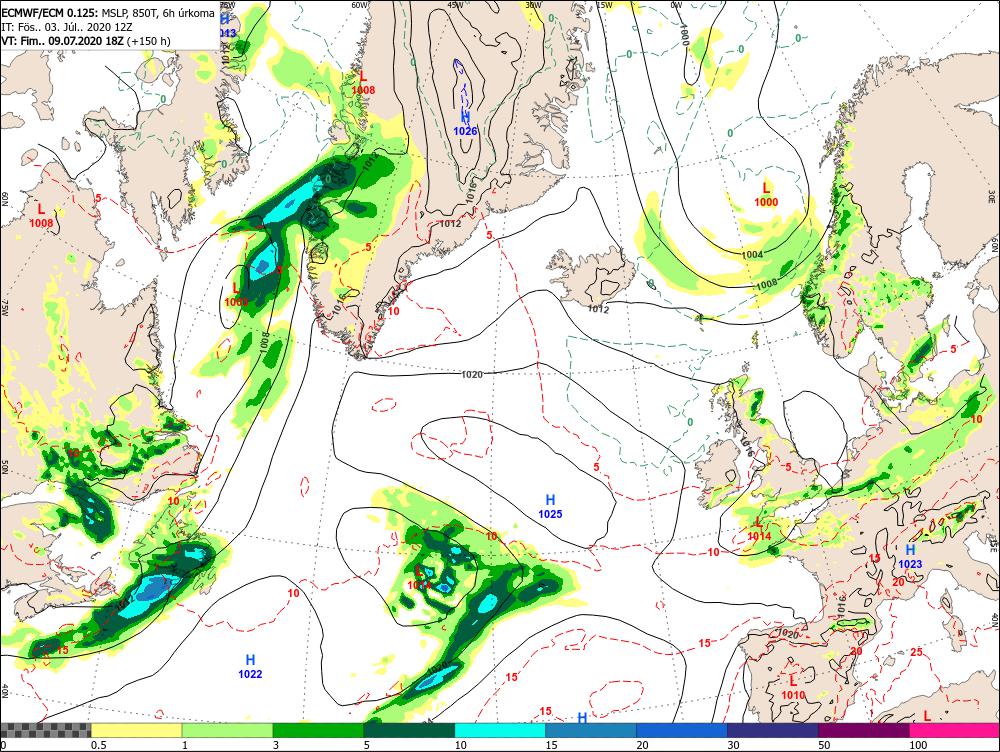
Task: Click the 'VT: Fim.. 09.07.2020 18Z (+150 h)' line
Action: [86, 41]
